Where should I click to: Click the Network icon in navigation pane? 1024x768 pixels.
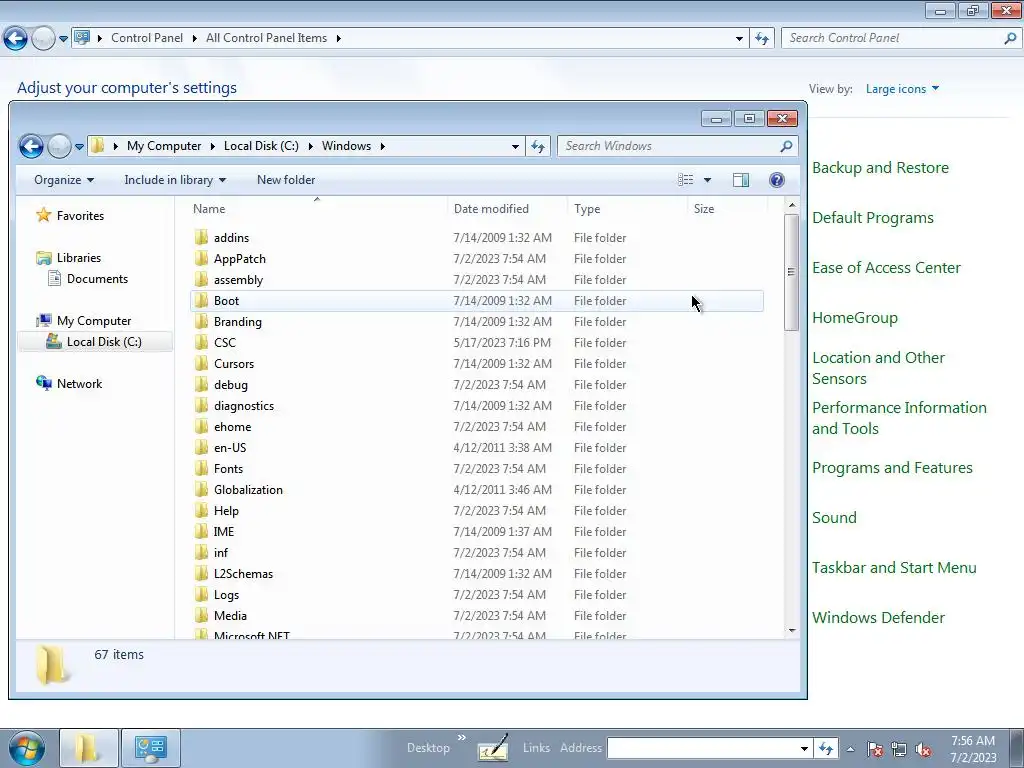(x=44, y=383)
